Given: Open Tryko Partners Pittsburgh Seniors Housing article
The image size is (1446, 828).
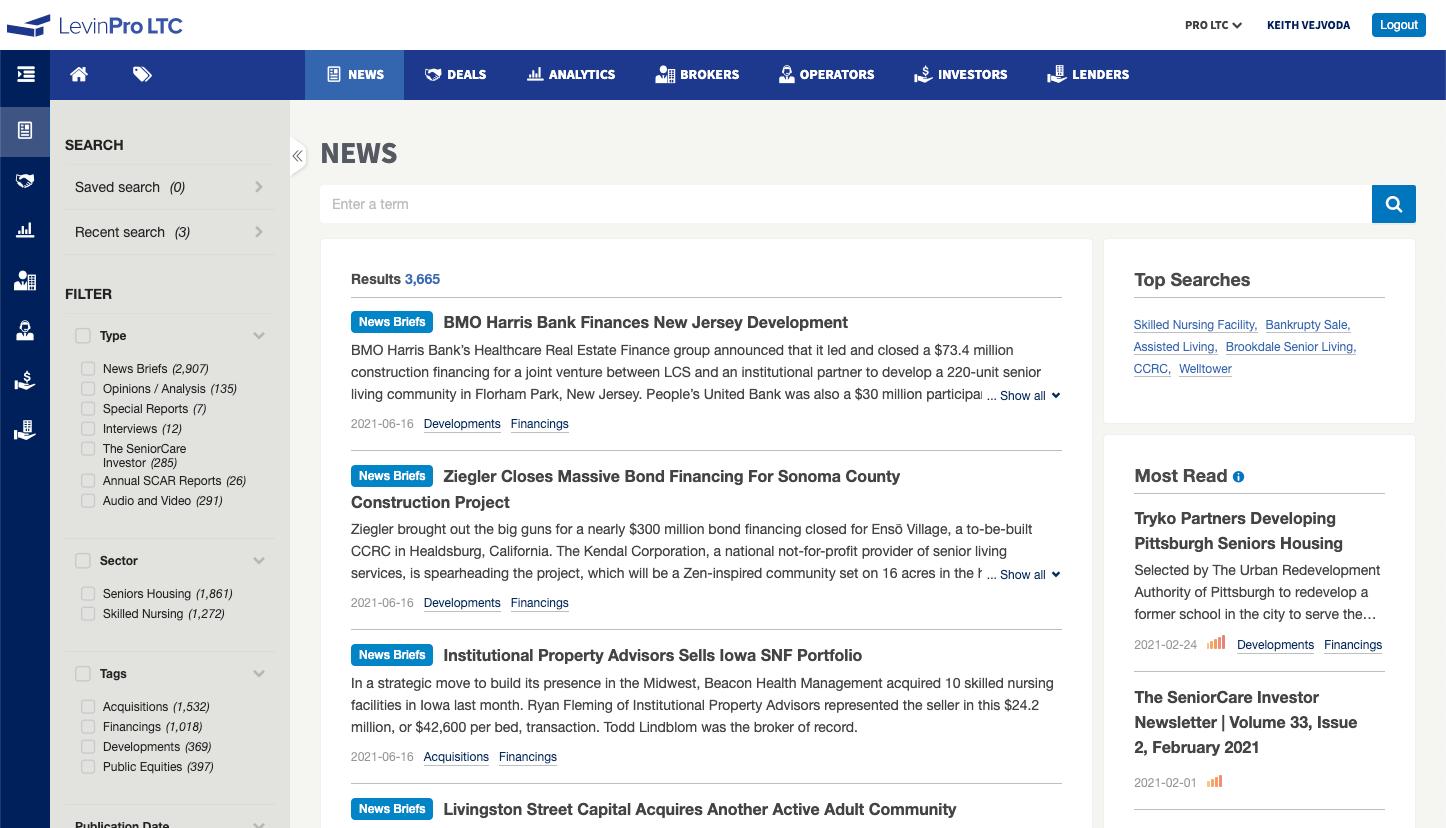Looking at the screenshot, I should coord(1238,531).
